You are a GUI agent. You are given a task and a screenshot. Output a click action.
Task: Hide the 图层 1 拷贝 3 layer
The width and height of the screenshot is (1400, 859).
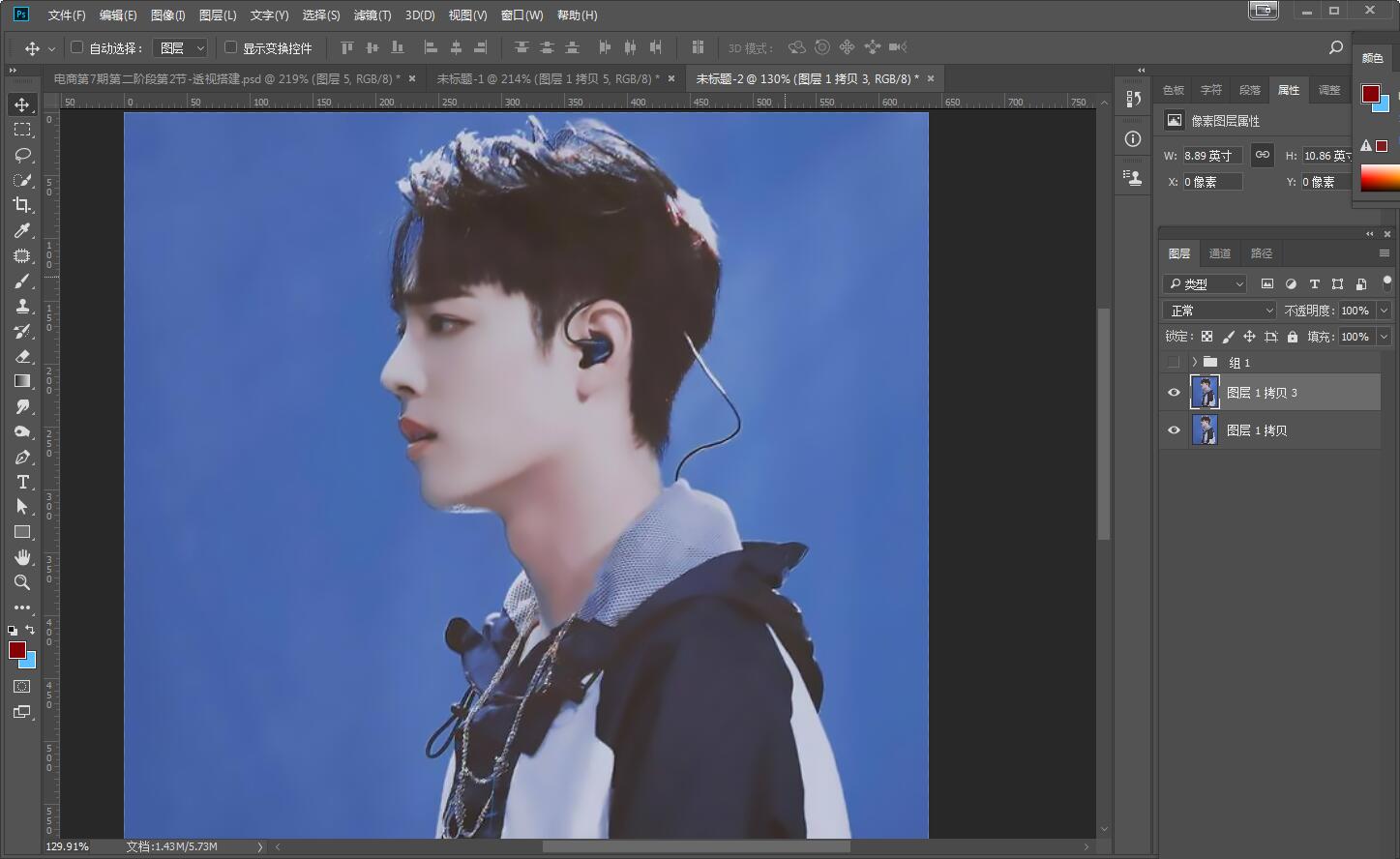pyautogui.click(x=1174, y=393)
